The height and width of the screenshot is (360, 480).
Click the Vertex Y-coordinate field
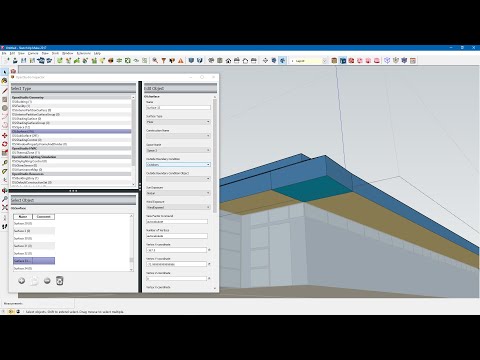coord(176,264)
